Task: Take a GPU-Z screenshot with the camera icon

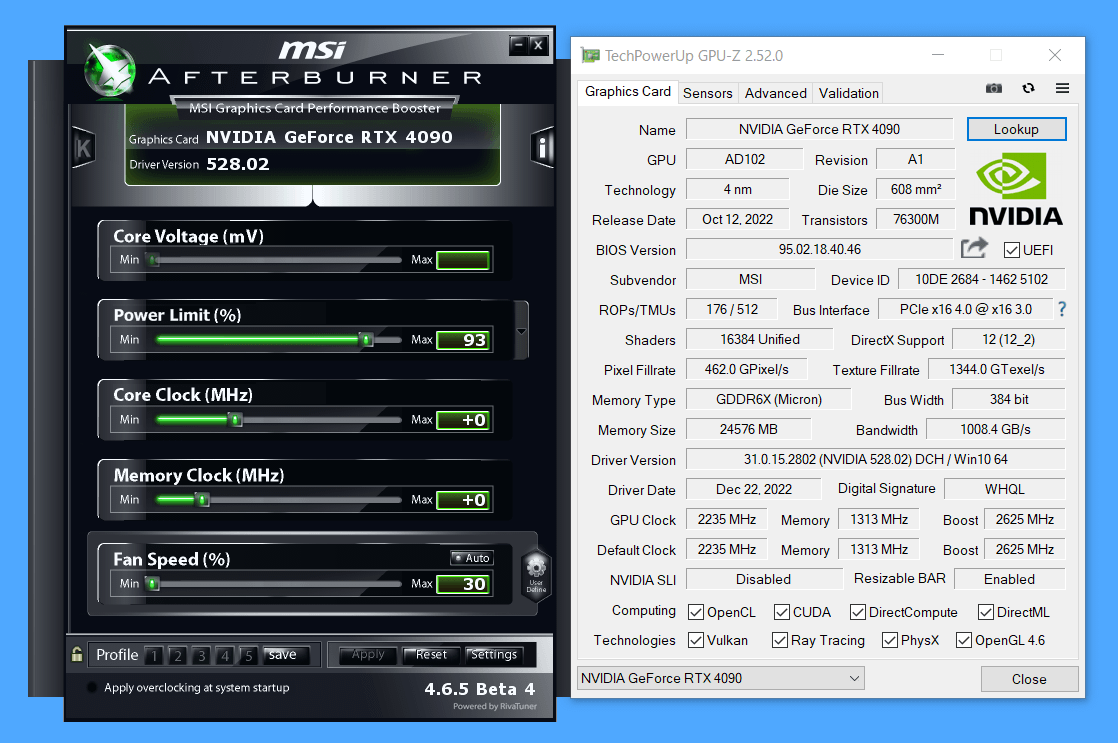Action: (994, 88)
